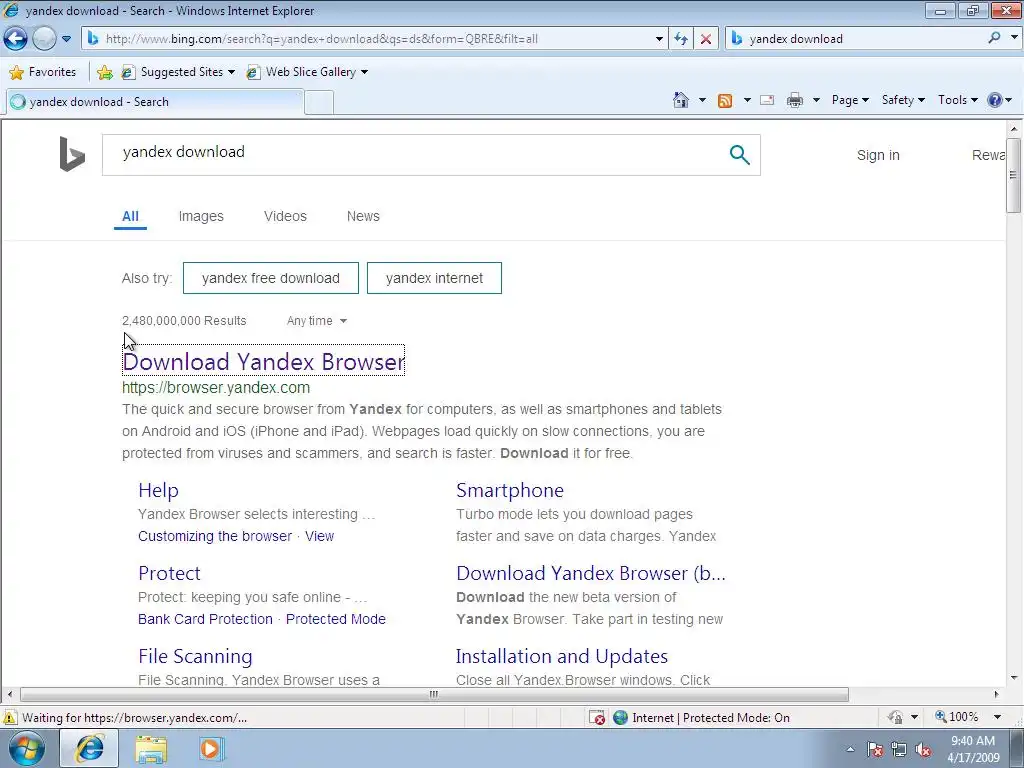Click the RSS Feeds icon

725,100
